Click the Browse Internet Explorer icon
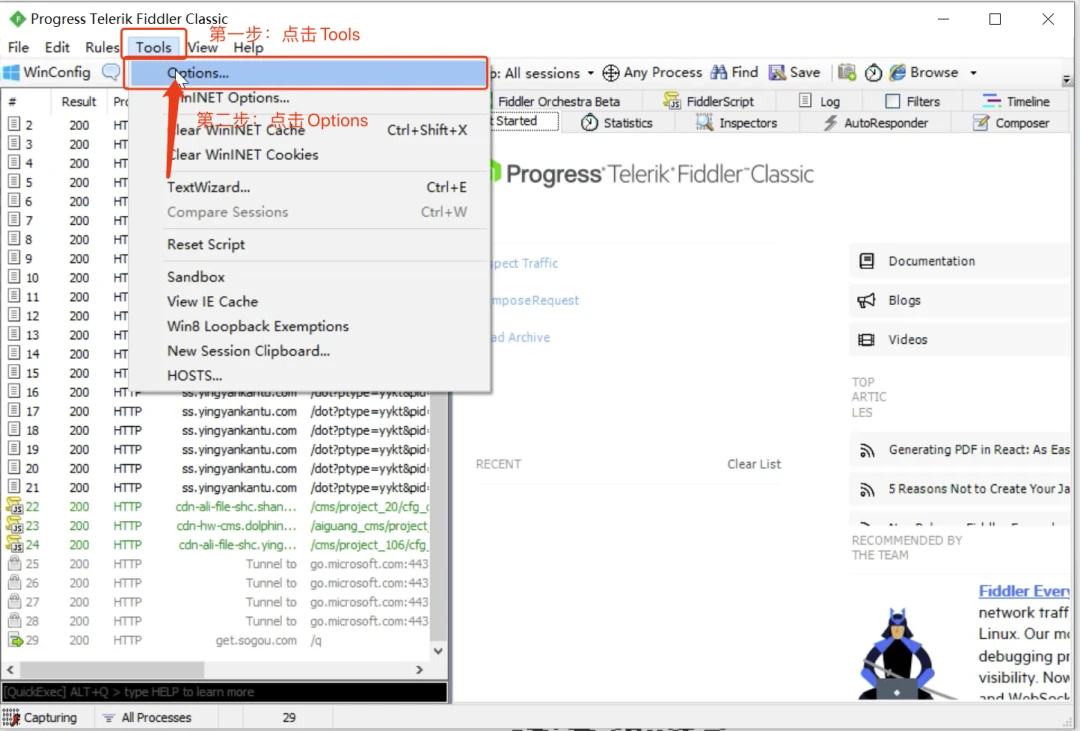This screenshot has height=731, width=1080. [x=897, y=72]
